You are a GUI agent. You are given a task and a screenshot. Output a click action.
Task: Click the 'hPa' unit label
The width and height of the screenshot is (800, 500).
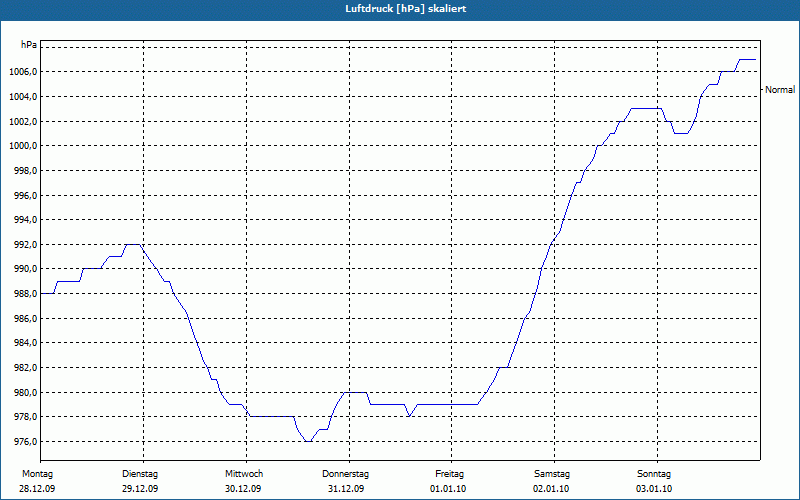[x=29, y=45]
